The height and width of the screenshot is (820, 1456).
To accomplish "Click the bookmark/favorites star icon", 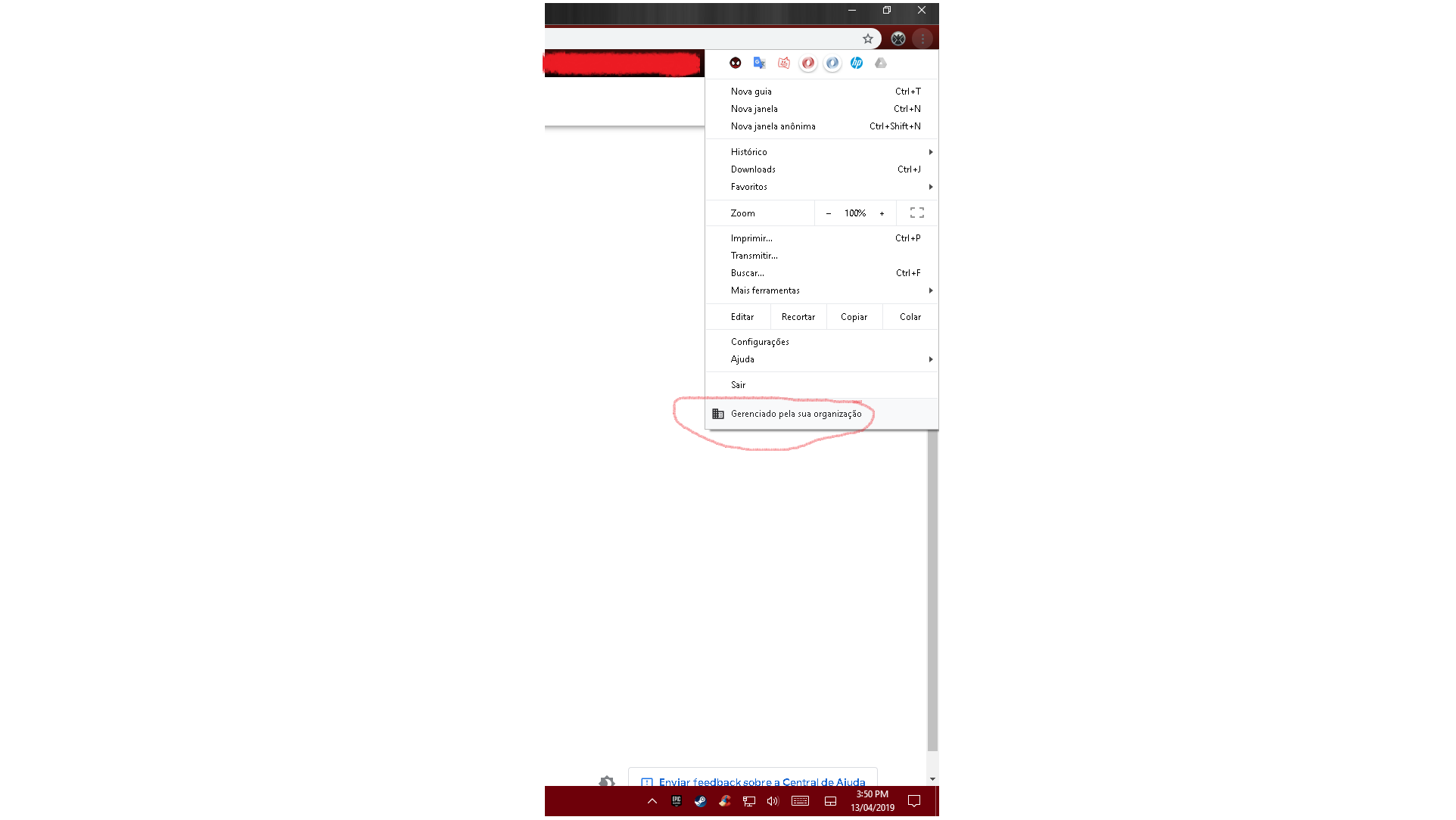I will point(867,38).
